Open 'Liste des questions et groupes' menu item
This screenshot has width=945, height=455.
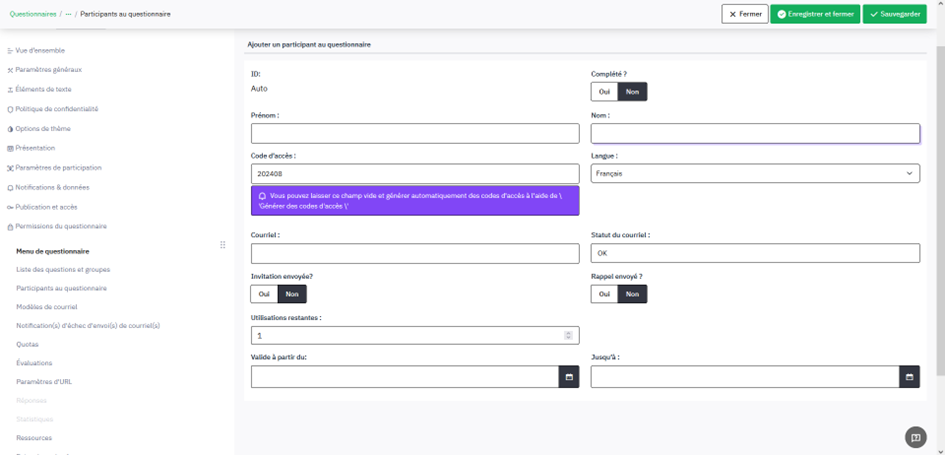(x=63, y=270)
